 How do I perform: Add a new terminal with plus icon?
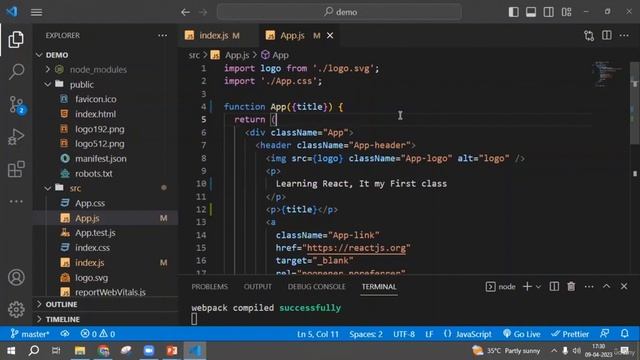pyautogui.click(x=527, y=287)
